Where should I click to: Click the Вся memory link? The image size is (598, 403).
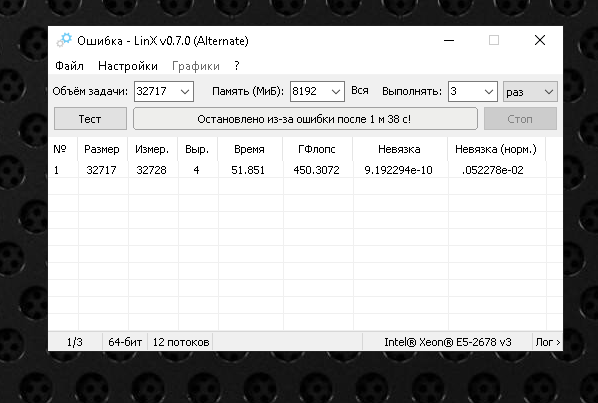pos(360,91)
